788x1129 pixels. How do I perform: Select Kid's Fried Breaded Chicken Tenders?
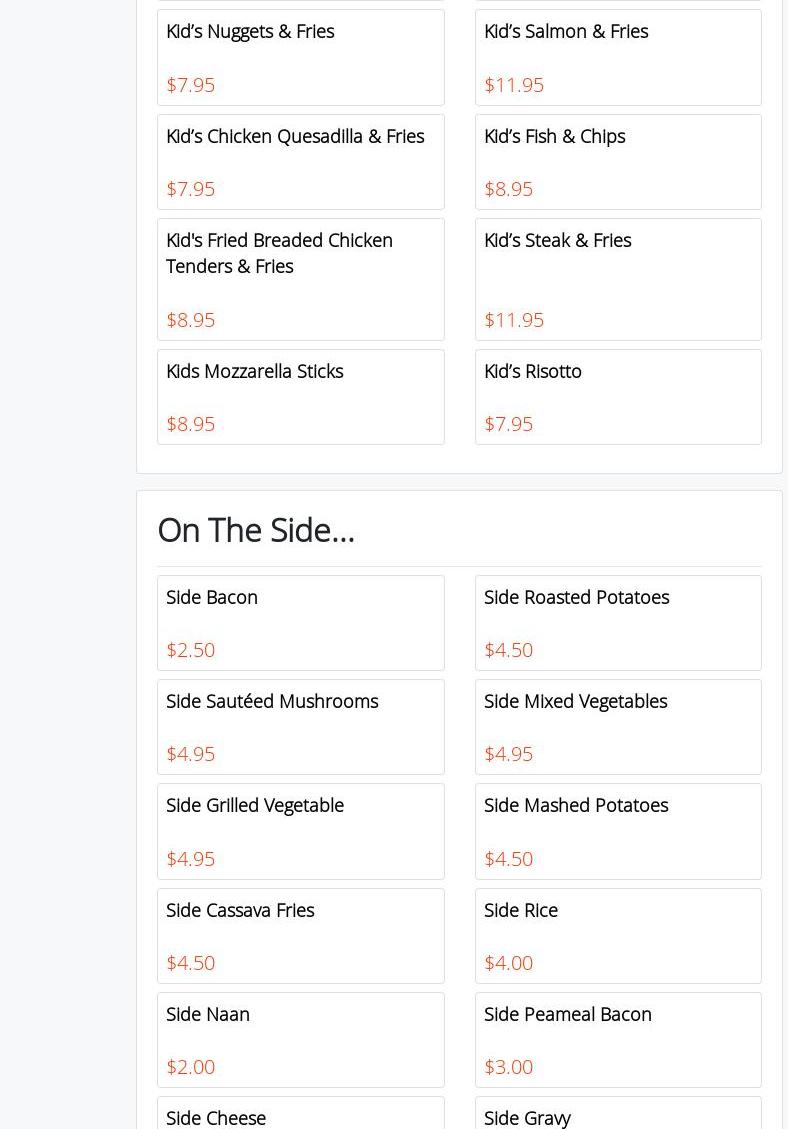pos(300,279)
